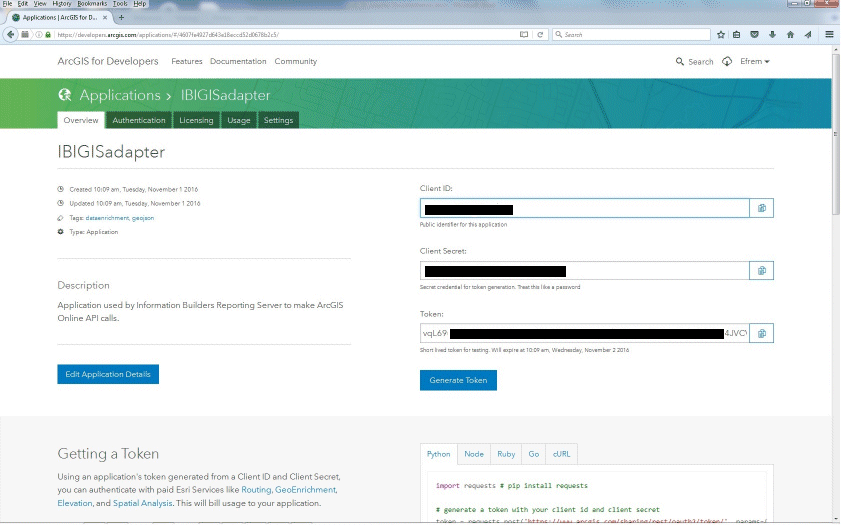Image resolution: width=843 pixels, height=525 pixels.
Task: Switch to the Settings tab
Action: point(278,120)
